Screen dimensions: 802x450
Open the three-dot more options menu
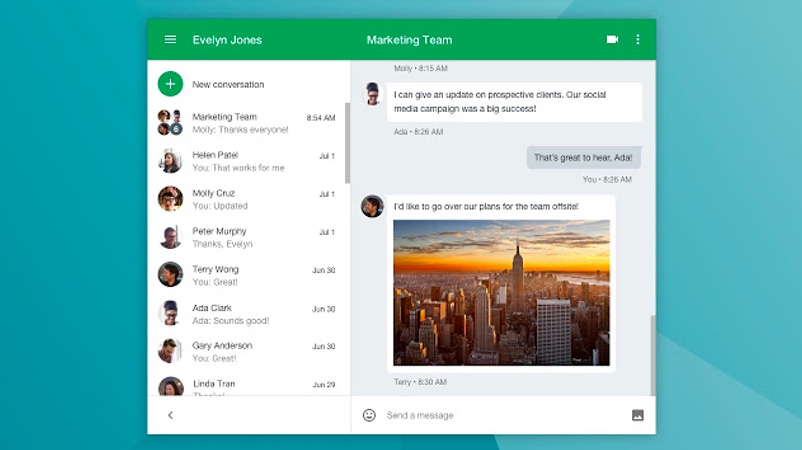637,39
